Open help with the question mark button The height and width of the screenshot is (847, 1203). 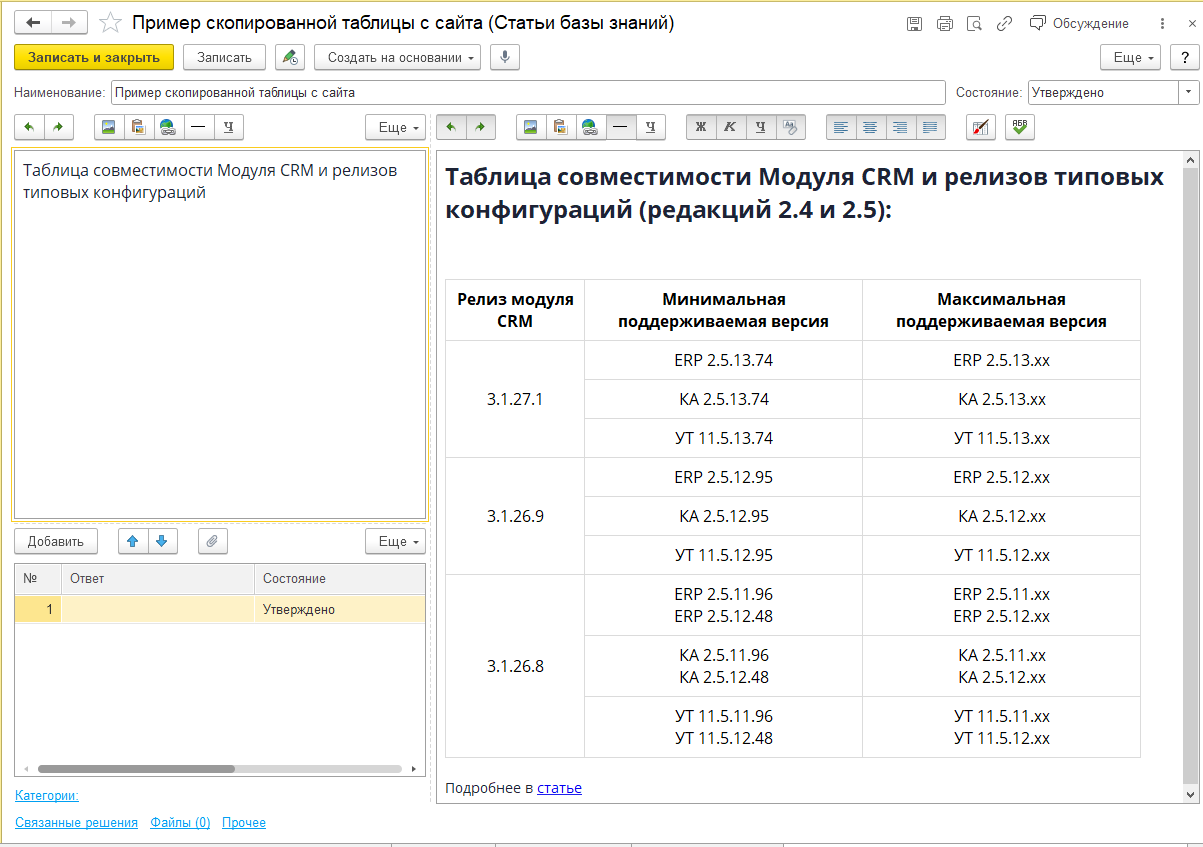click(1184, 57)
